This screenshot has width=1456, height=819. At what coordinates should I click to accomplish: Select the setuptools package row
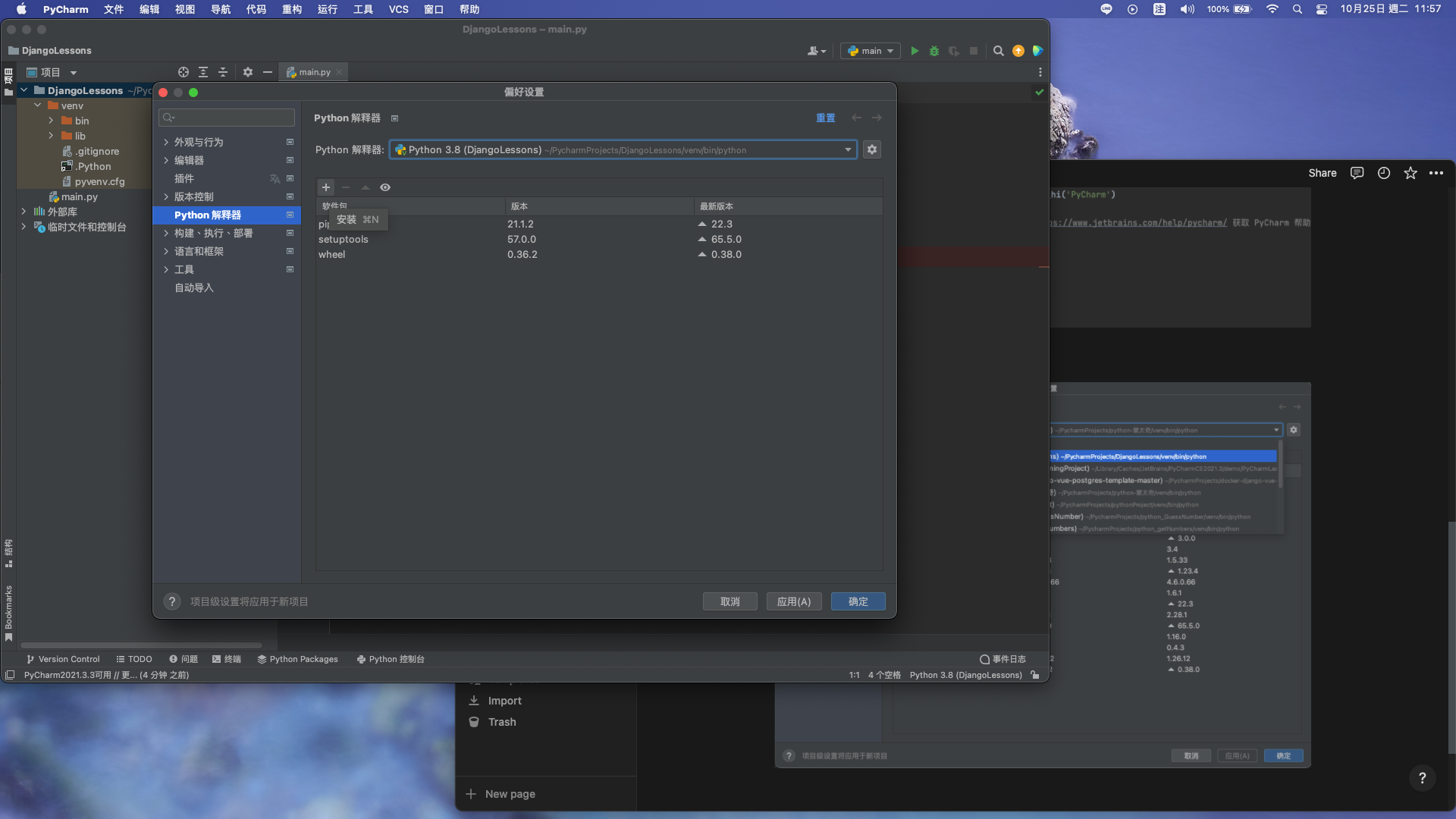point(343,239)
